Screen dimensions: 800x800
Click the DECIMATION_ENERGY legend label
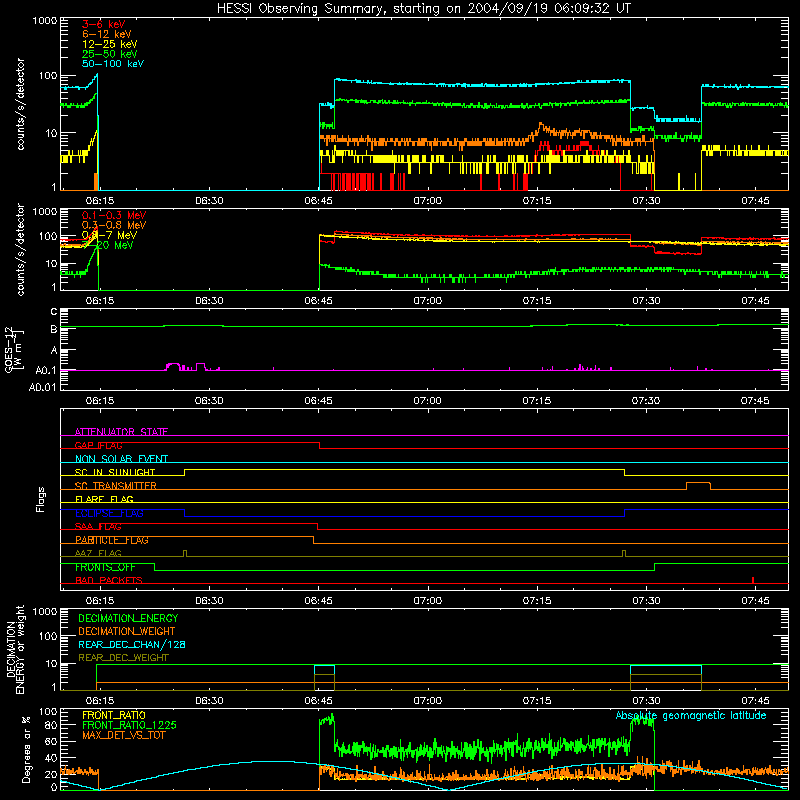tap(128, 618)
